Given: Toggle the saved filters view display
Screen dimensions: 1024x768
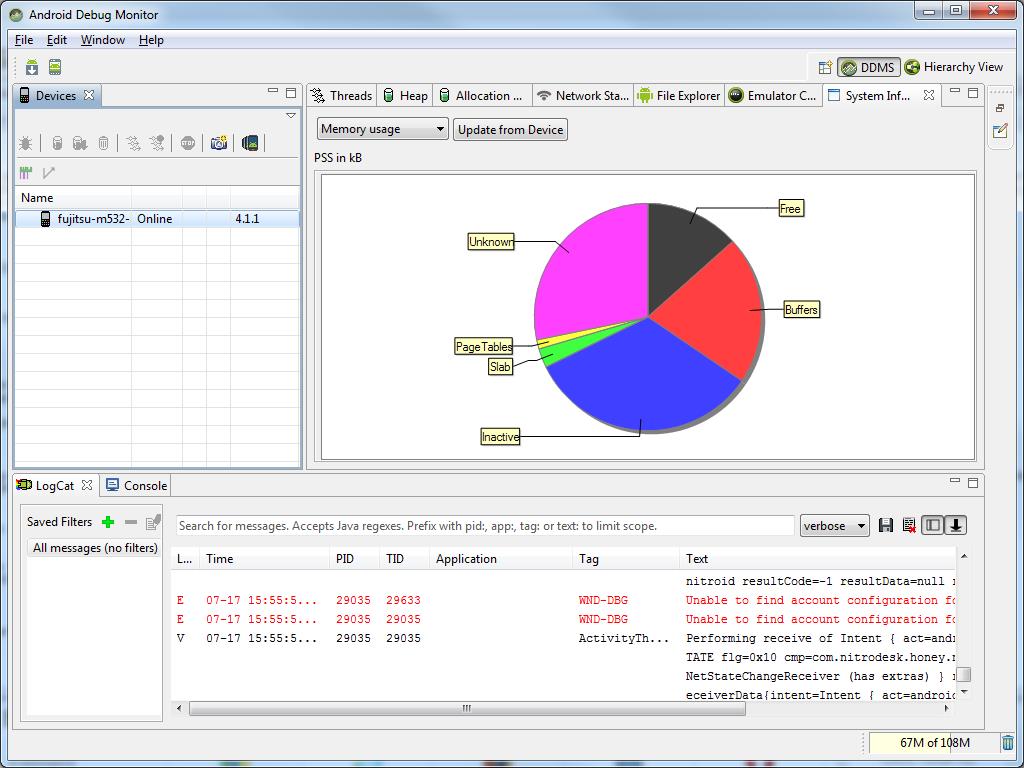Looking at the screenshot, I should coord(932,525).
